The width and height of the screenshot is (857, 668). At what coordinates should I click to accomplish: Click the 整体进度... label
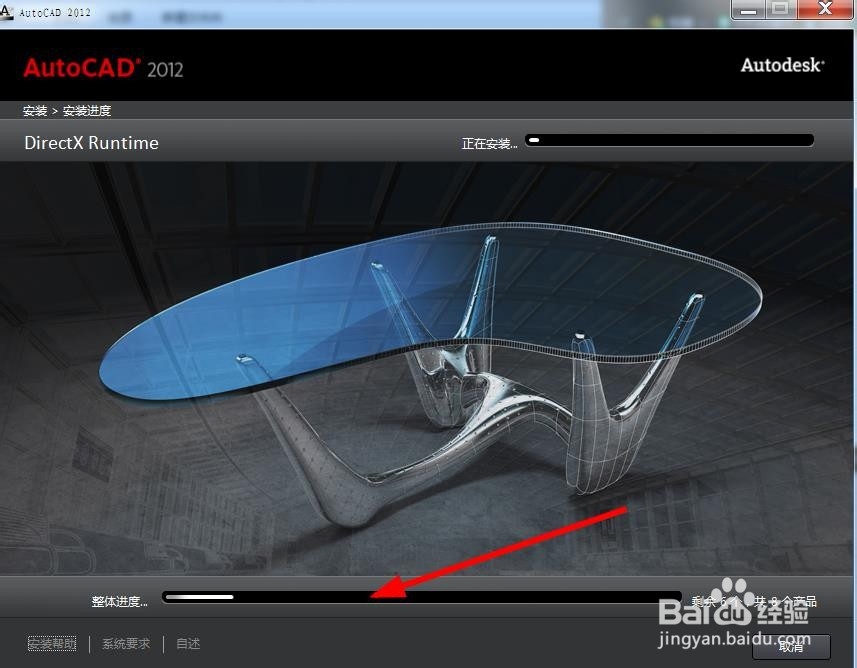tap(120, 602)
